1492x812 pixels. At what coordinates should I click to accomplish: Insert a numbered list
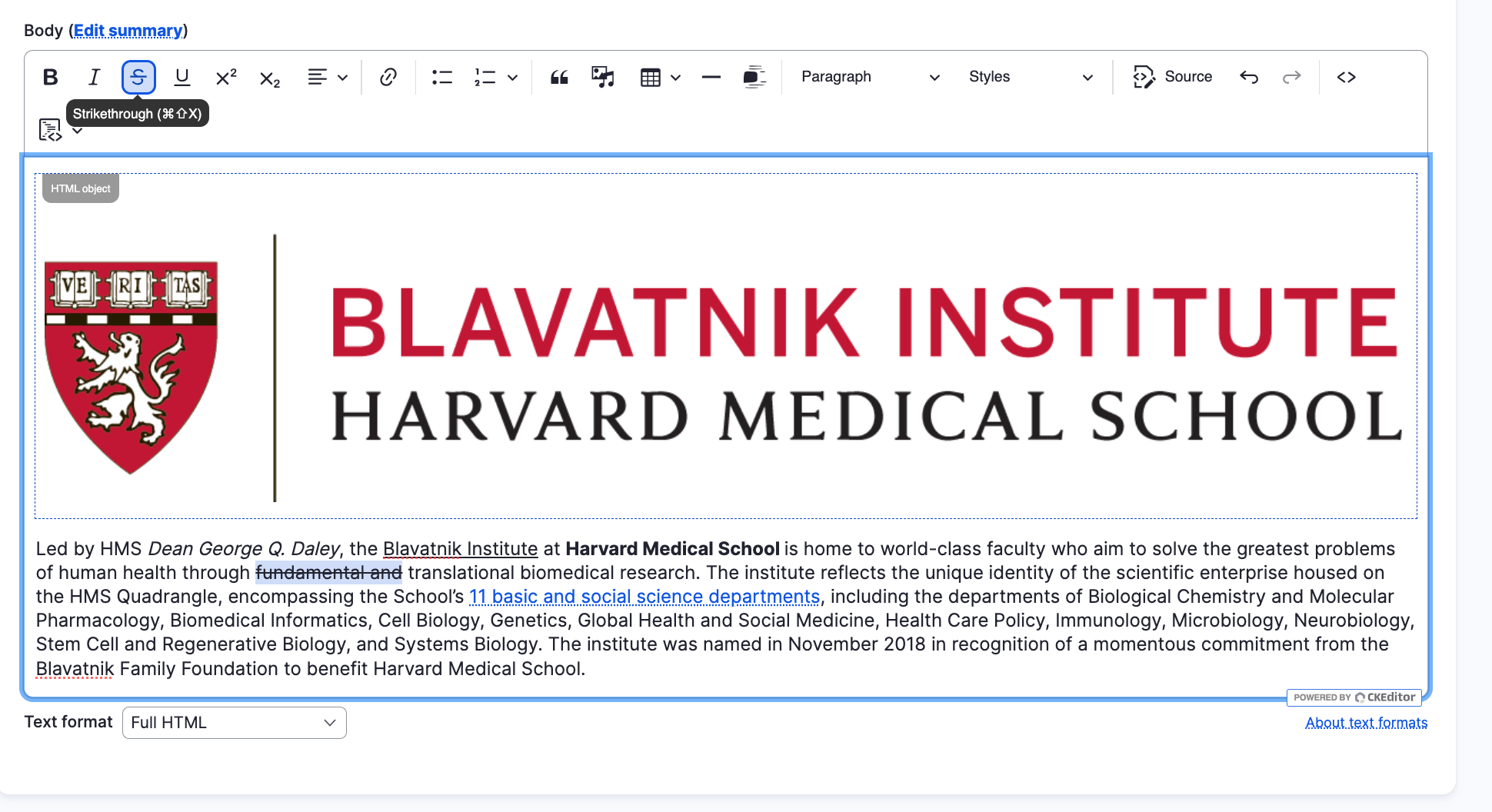point(485,77)
